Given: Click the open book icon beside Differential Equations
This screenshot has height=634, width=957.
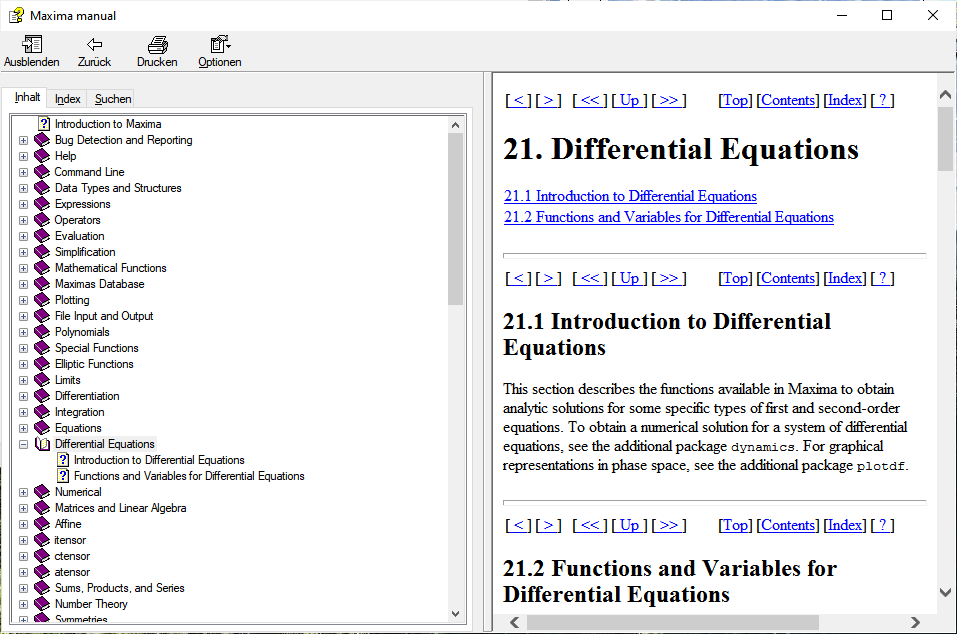Looking at the screenshot, I should point(42,444).
